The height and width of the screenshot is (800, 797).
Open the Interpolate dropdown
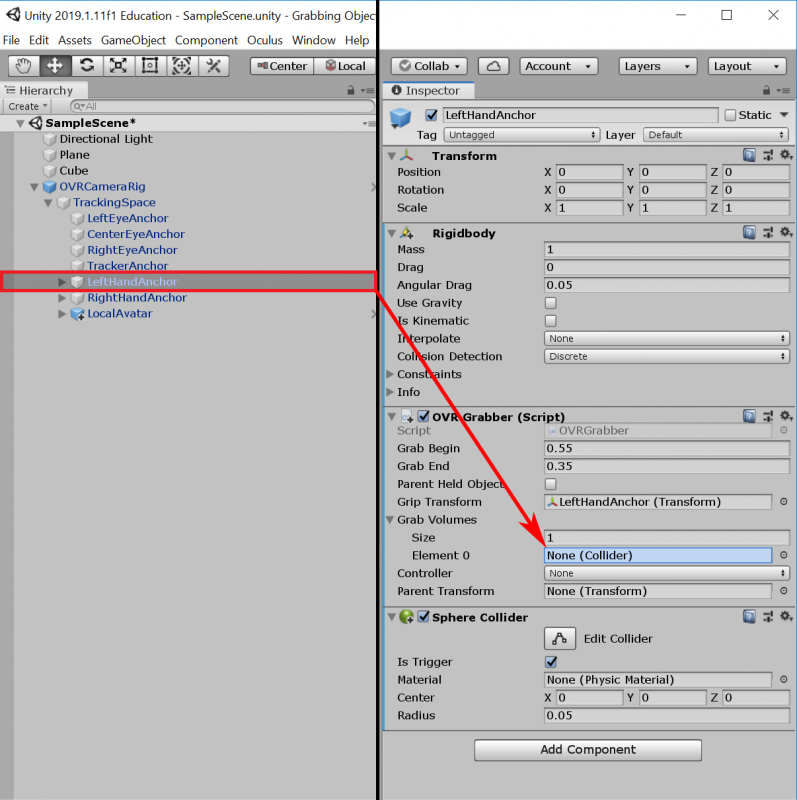coord(666,338)
